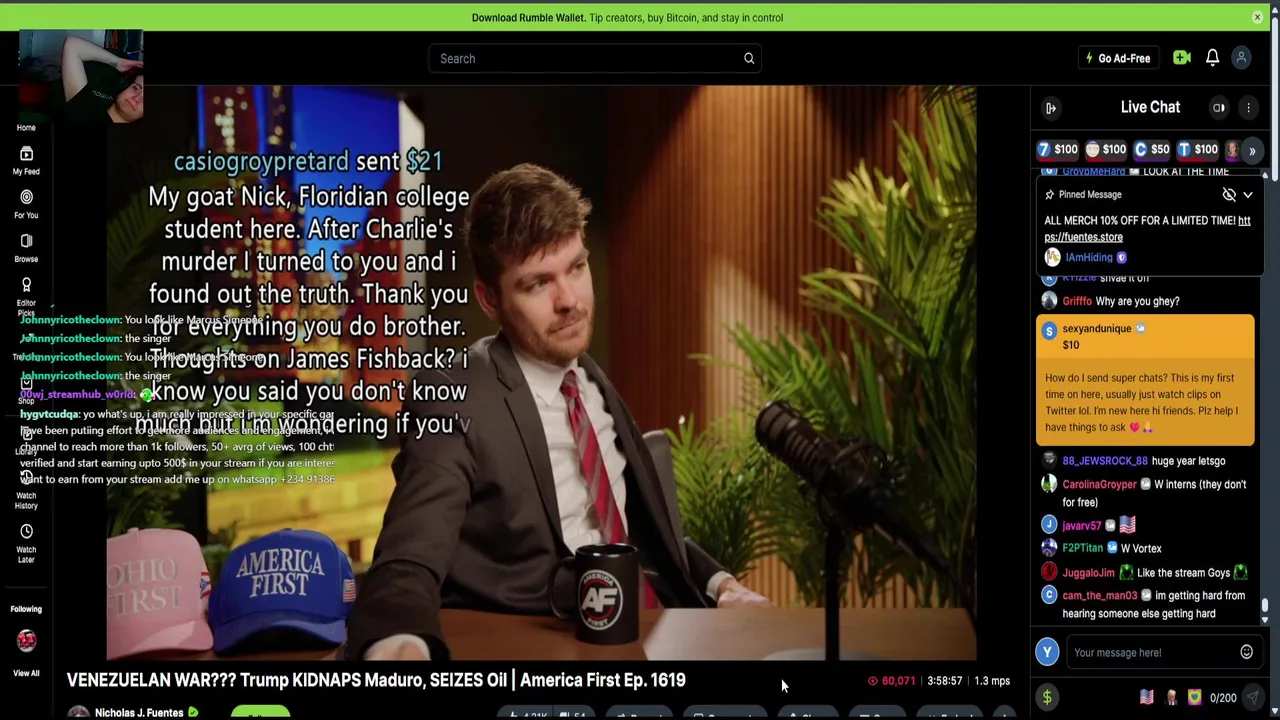Click the send message arrow icon
1280x720 pixels.
coord(1254,698)
